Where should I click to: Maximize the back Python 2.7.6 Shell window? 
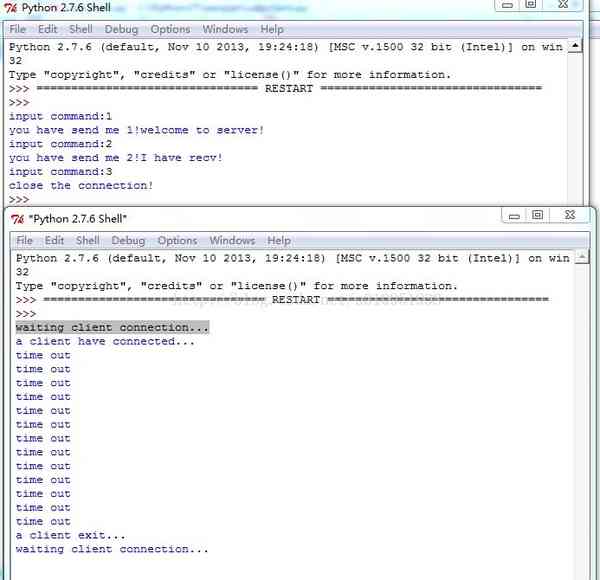(531, 5)
